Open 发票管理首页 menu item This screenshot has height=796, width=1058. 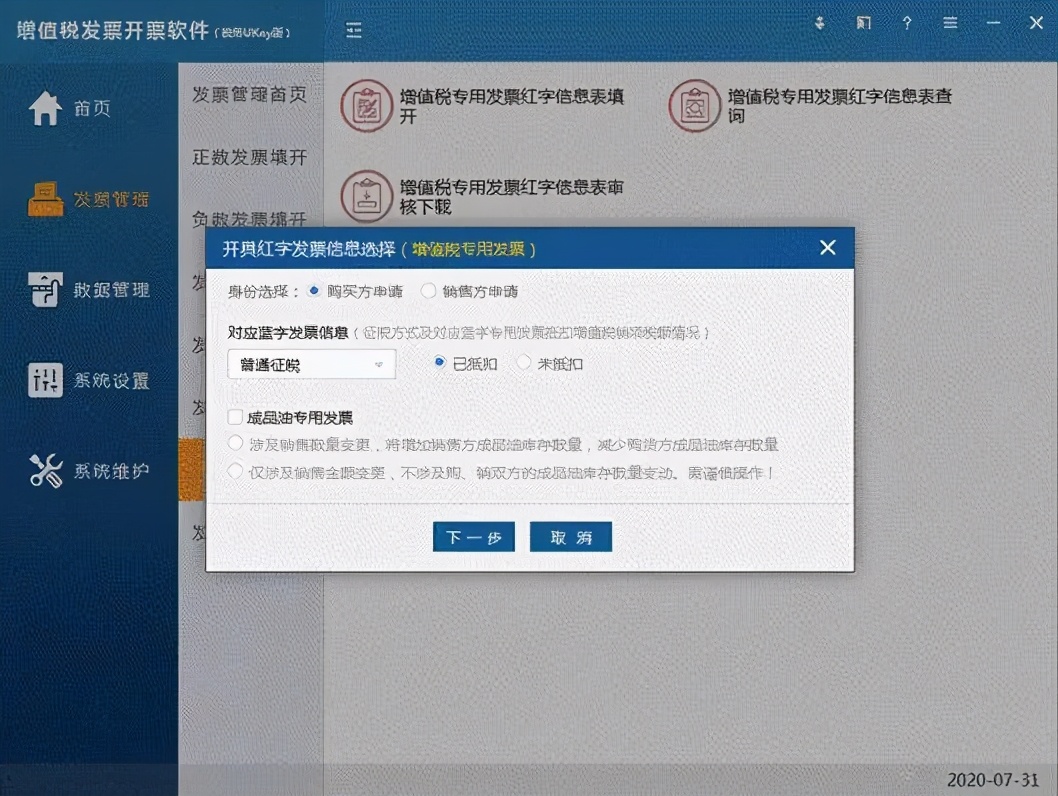tap(250, 94)
